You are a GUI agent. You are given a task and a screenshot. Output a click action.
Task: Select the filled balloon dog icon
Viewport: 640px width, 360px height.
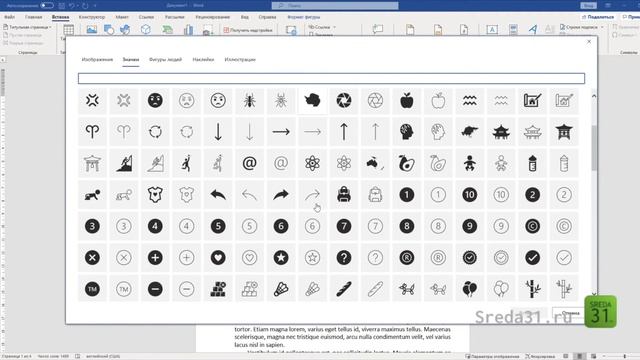(407, 289)
